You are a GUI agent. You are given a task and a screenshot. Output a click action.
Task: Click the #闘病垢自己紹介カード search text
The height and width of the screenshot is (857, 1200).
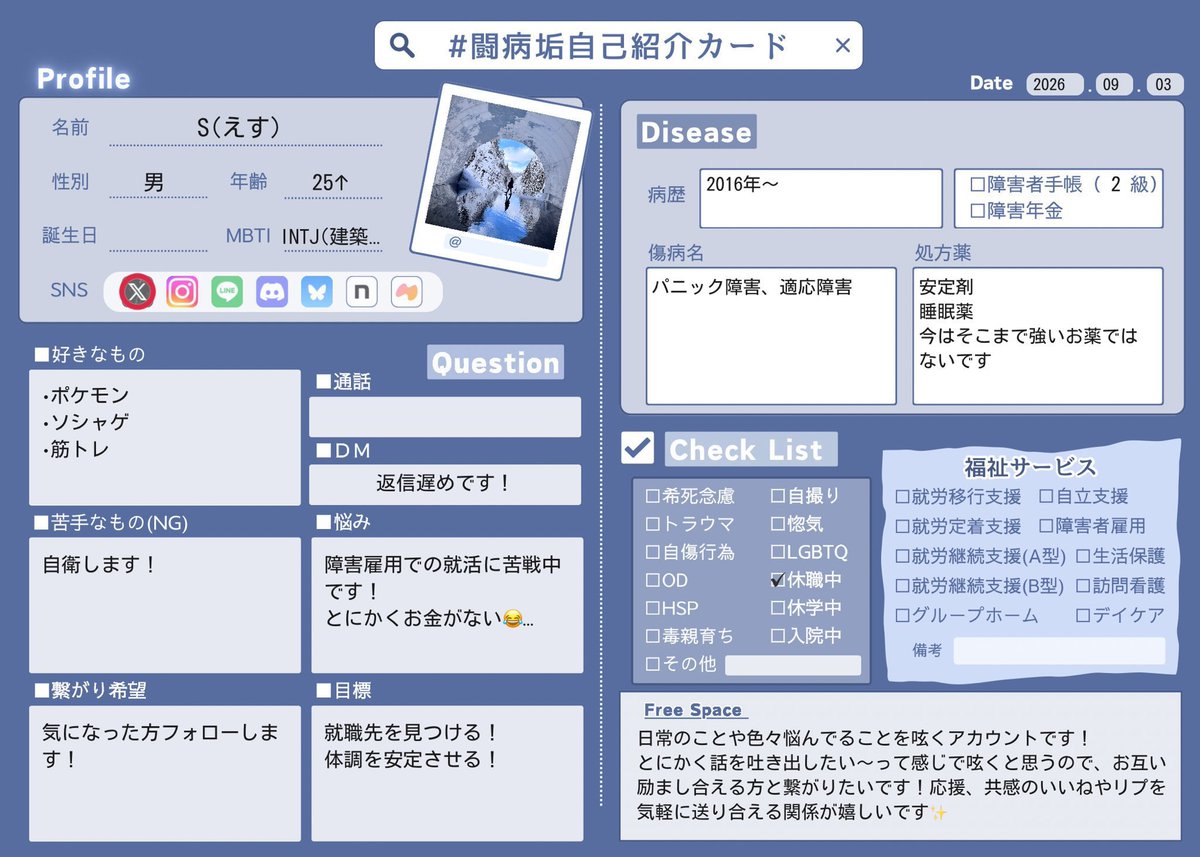(x=620, y=46)
